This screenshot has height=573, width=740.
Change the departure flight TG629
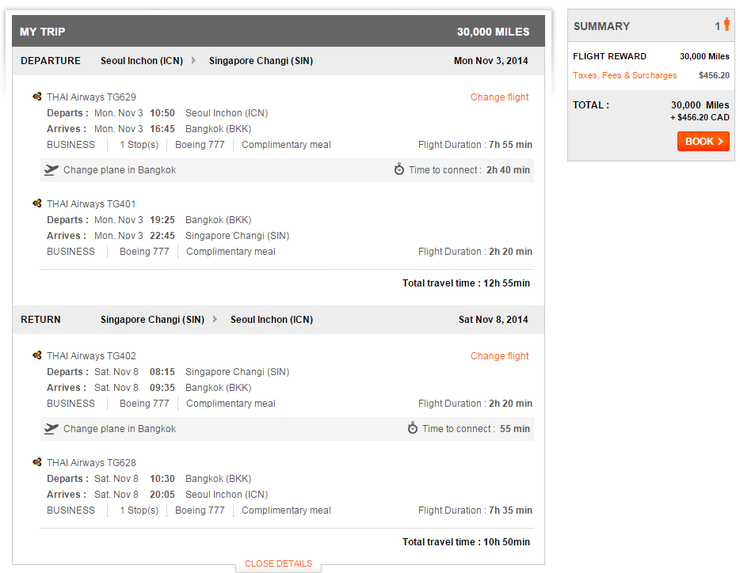click(x=499, y=97)
